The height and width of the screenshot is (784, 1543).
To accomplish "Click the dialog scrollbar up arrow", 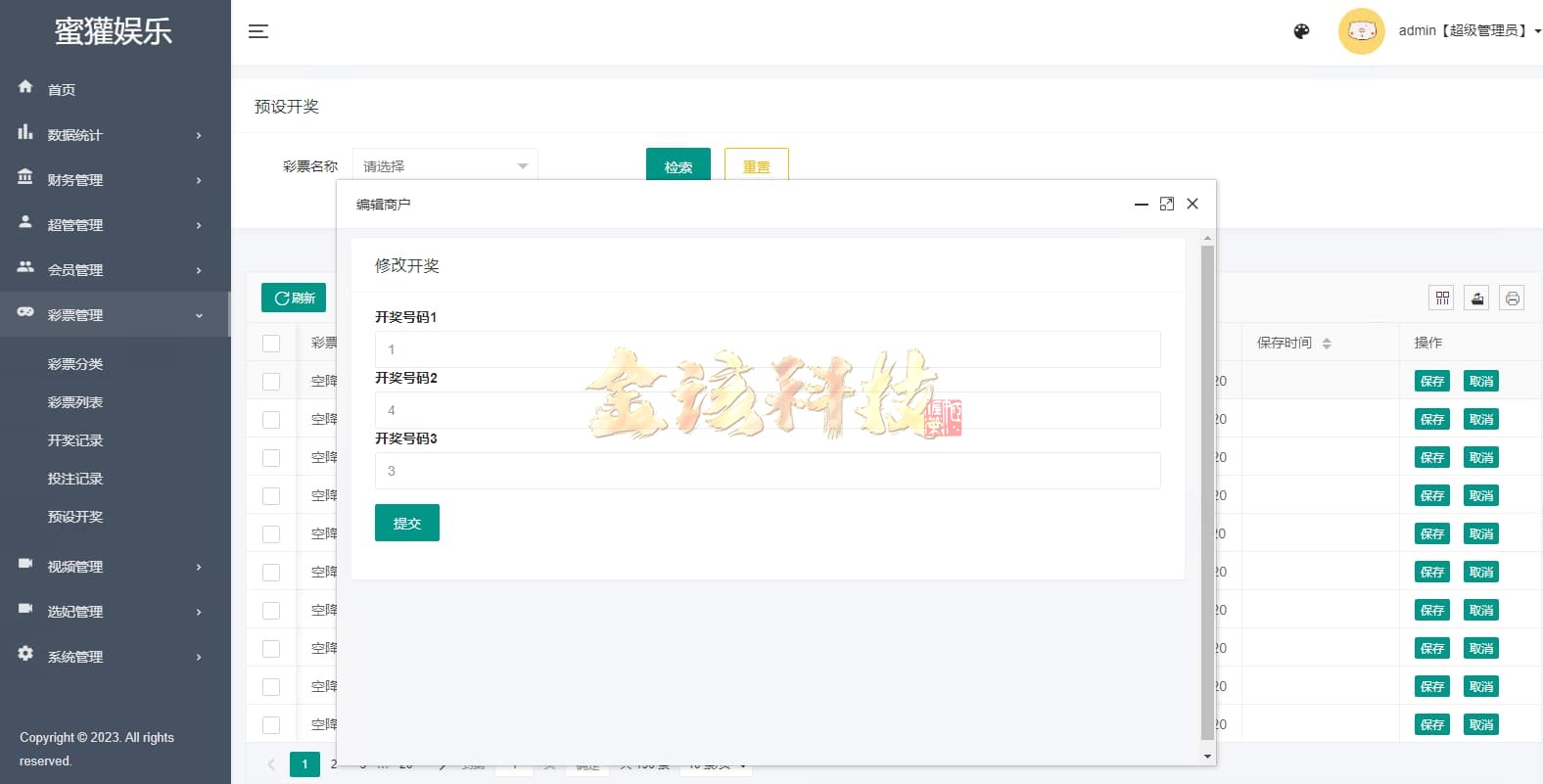I will tap(1207, 238).
